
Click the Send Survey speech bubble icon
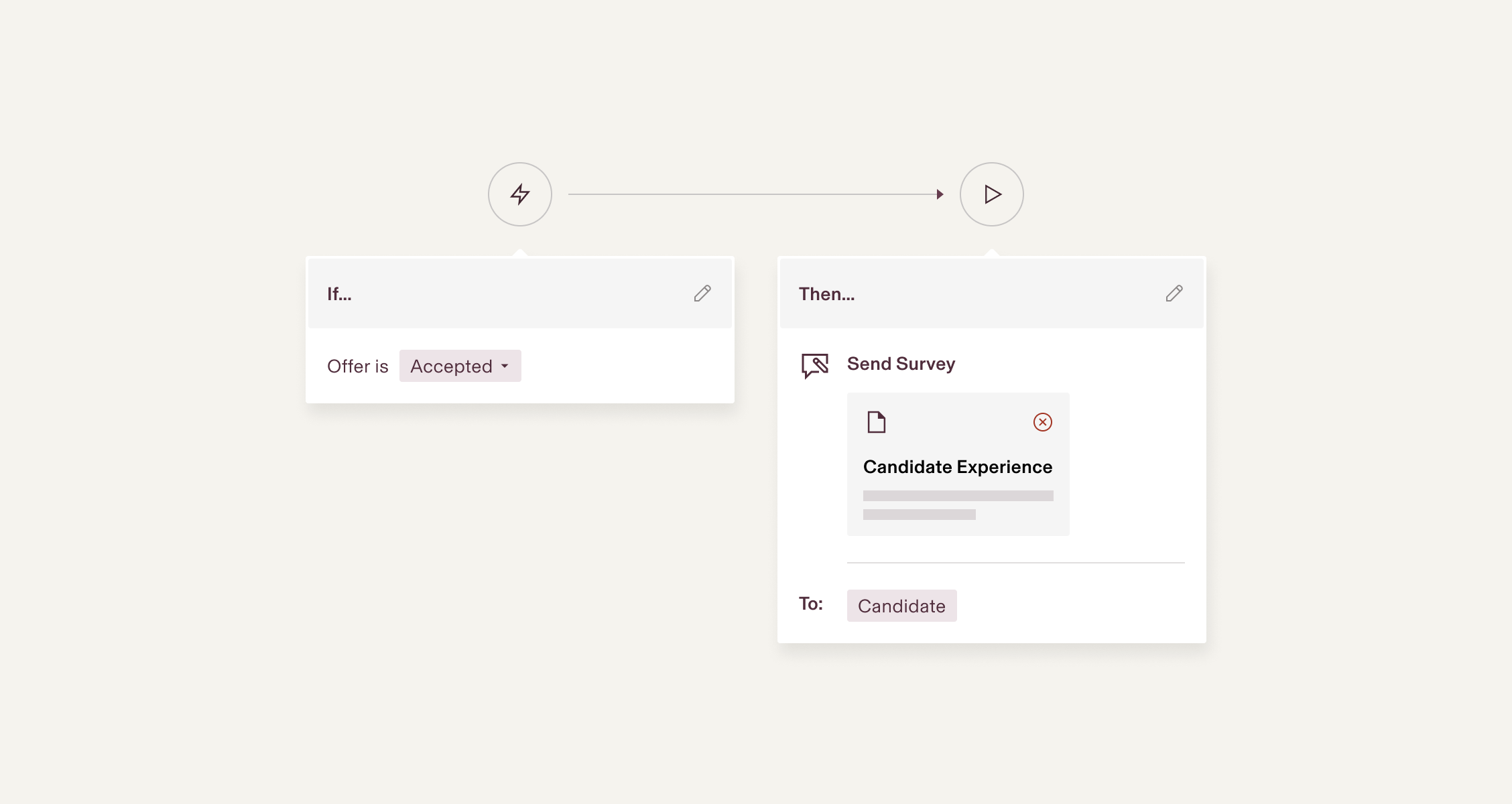814,366
